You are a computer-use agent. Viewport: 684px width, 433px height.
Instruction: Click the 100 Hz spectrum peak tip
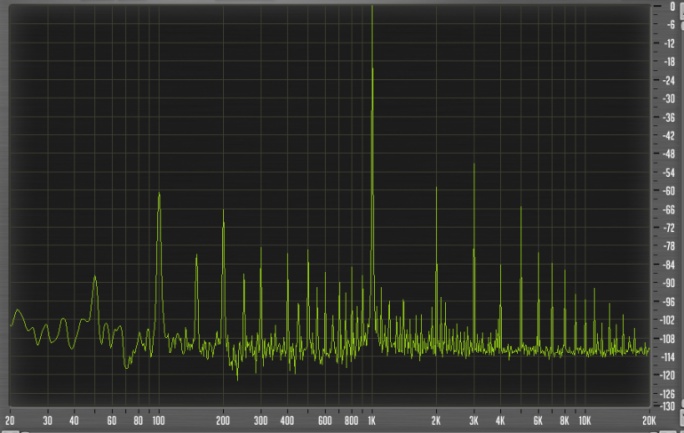point(159,194)
